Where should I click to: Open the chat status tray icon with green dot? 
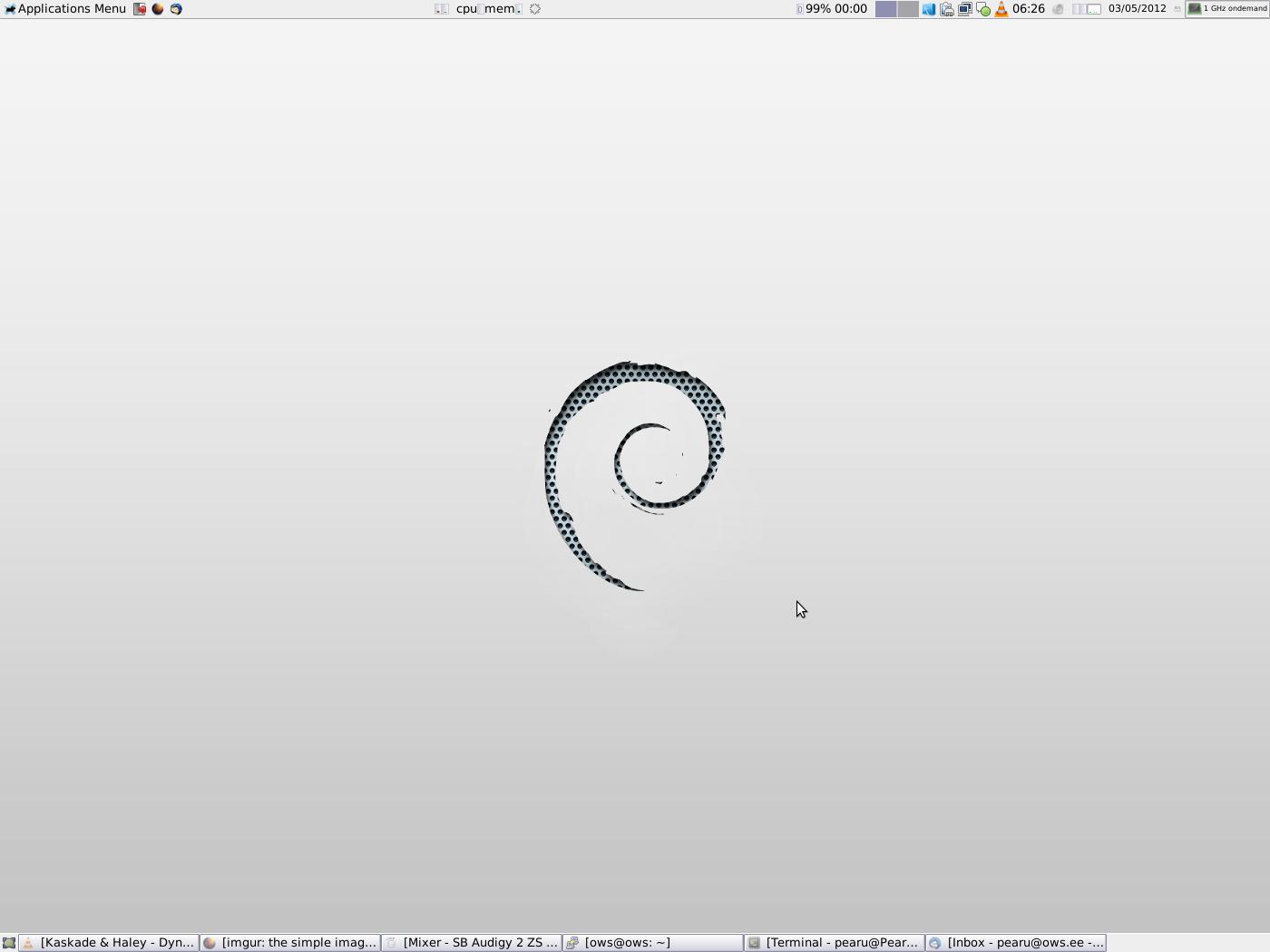pyautogui.click(x=983, y=9)
